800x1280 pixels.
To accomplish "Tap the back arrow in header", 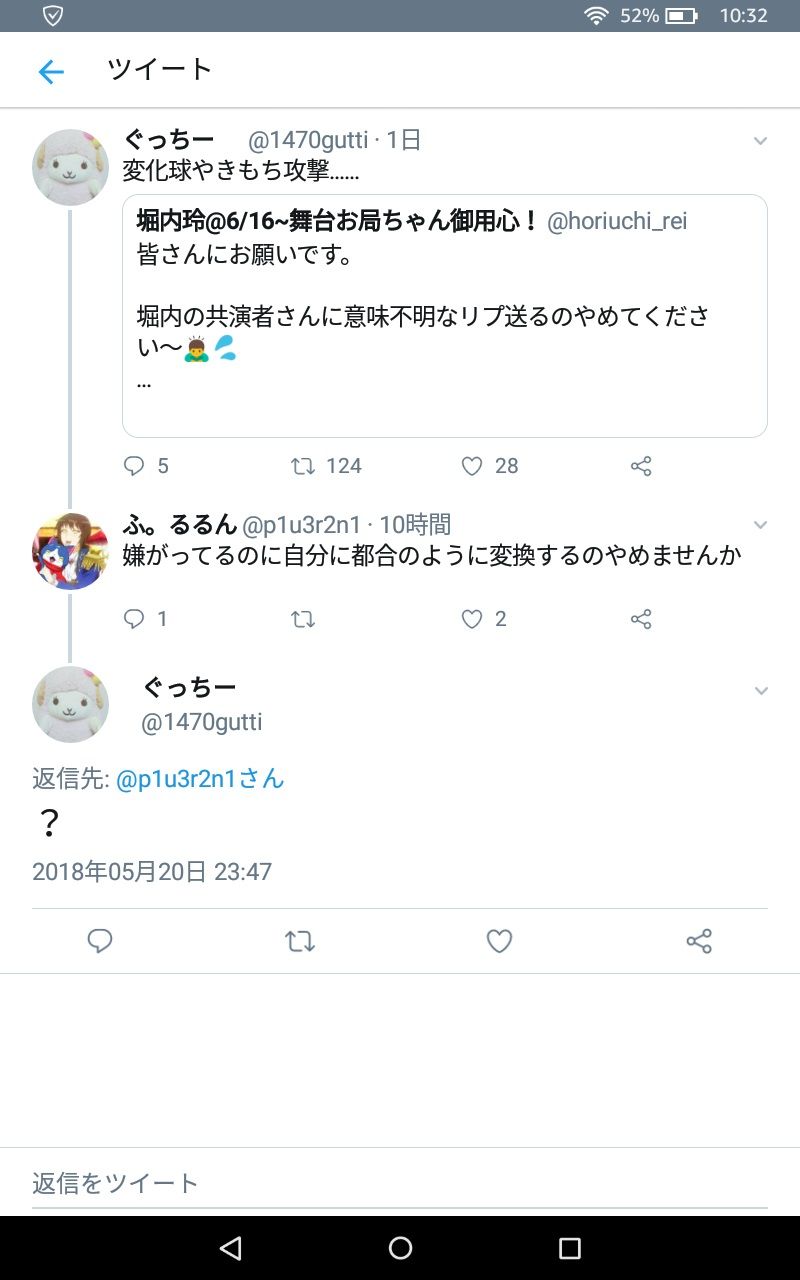I will click(x=50, y=71).
